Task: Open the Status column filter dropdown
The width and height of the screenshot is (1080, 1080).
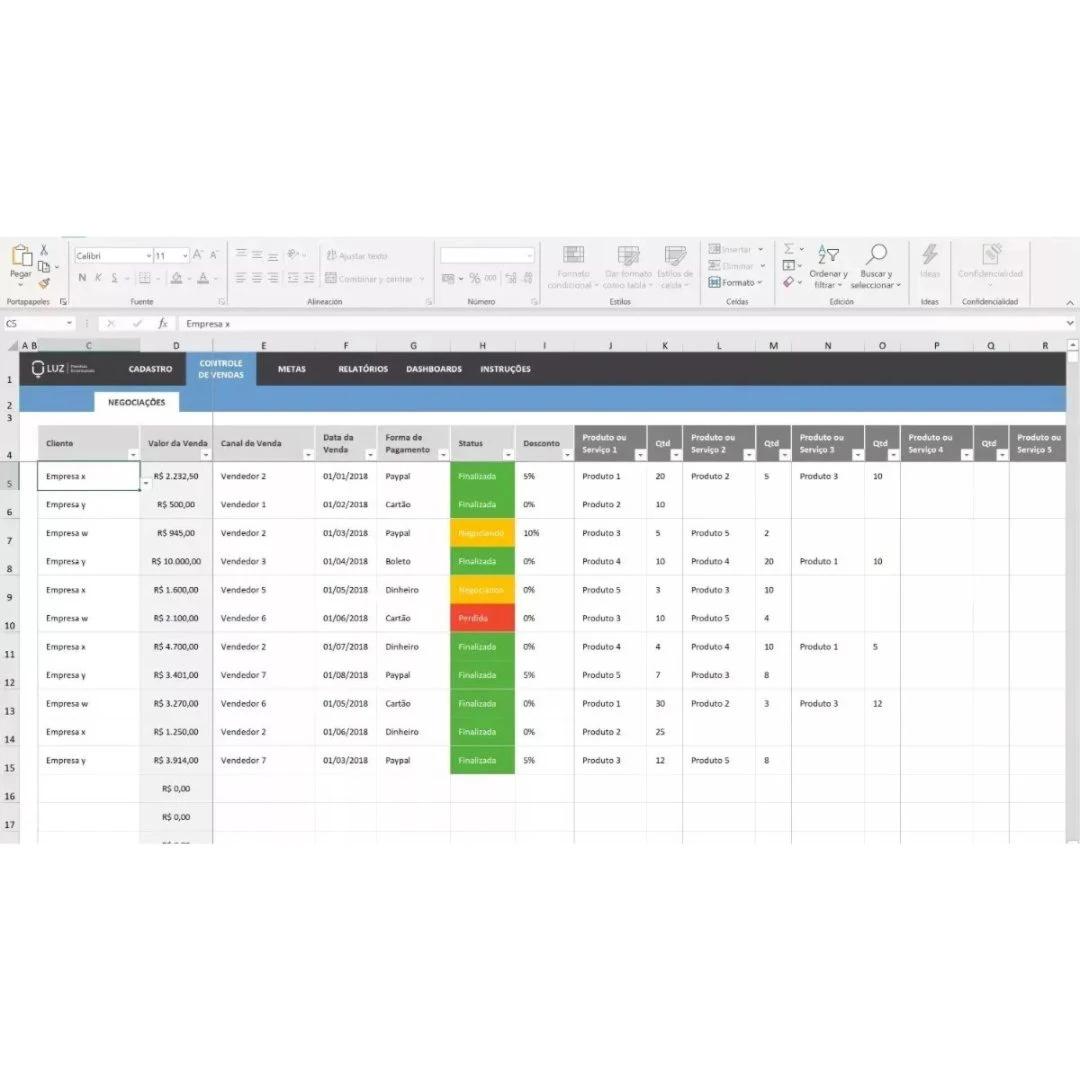Action: [x=507, y=455]
